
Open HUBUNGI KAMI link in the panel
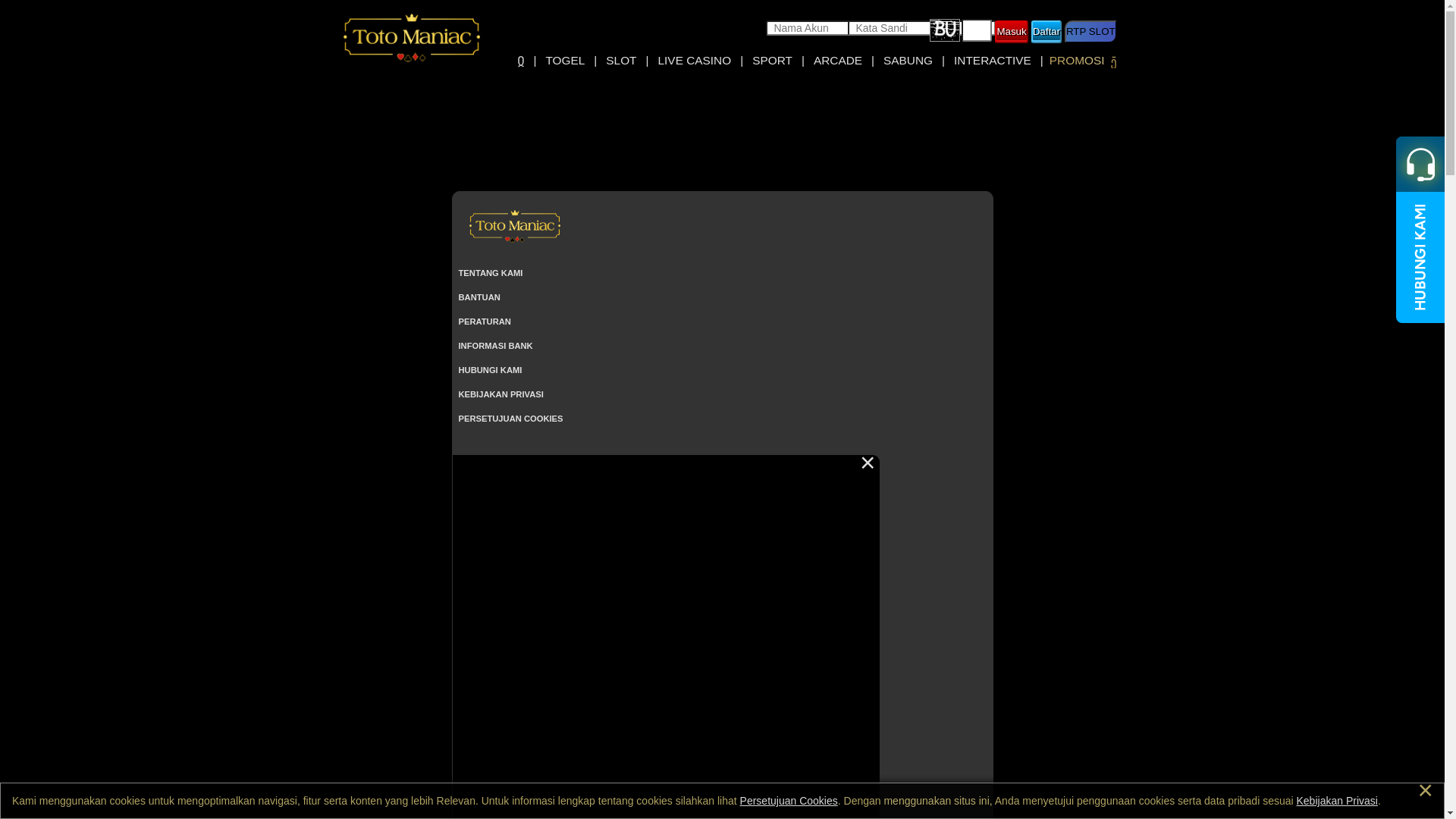click(x=490, y=370)
